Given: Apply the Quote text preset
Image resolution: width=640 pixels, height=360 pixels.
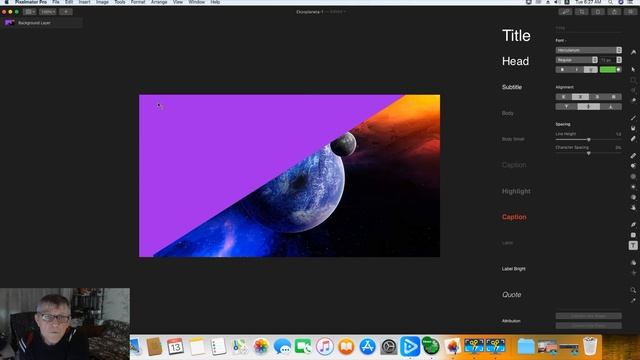Looking at the screenshot, I should click(x=512, y=294).
